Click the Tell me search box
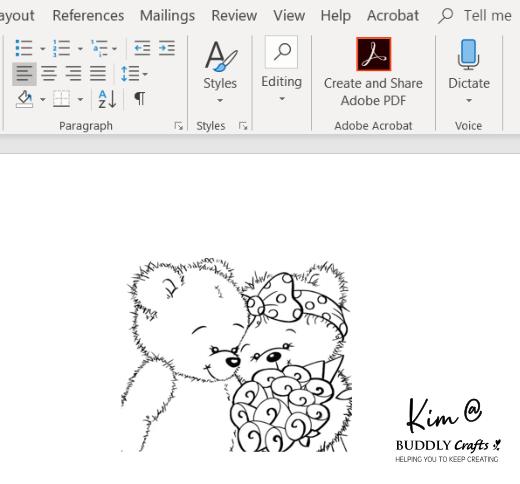520x484 pixels. pos(476,16)
